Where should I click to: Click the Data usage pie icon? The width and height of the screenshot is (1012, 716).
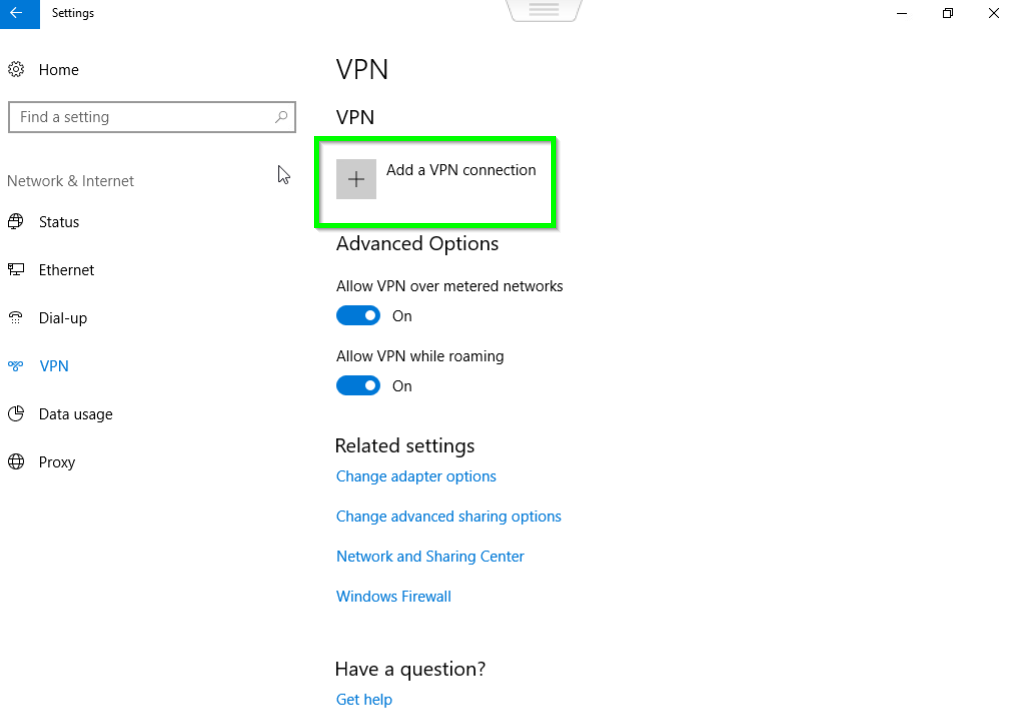click(x=15, y=413)
